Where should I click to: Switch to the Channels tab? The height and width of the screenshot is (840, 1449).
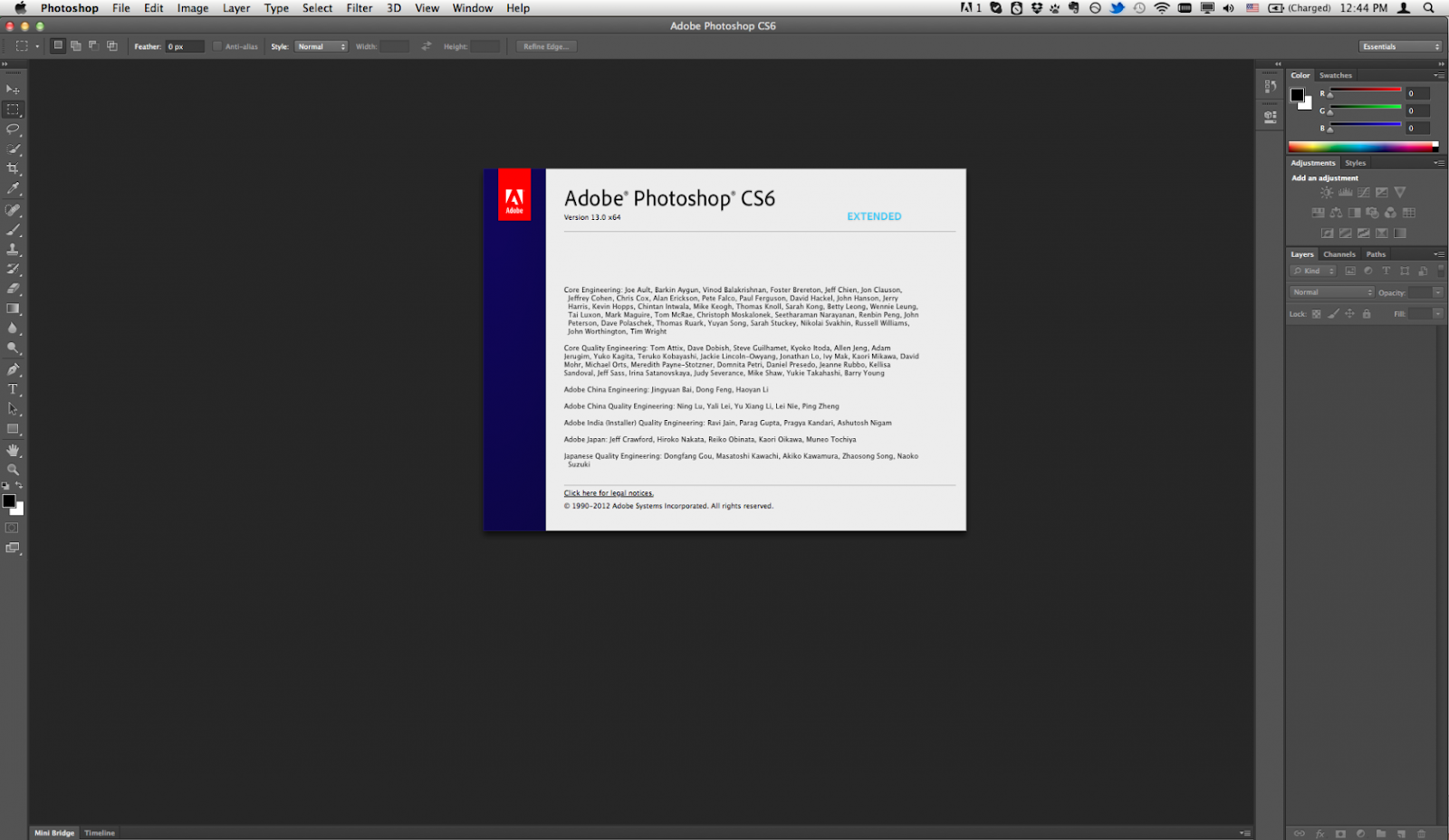(x=1339, y=254)
